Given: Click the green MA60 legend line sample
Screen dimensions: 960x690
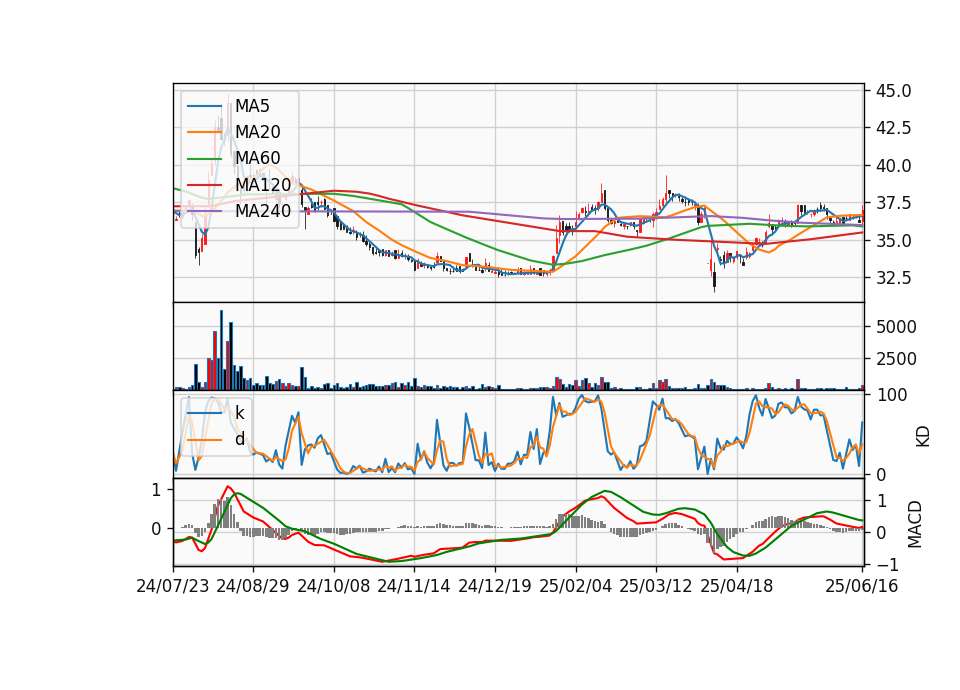Looking at the screenshot, I should (204, 158).
